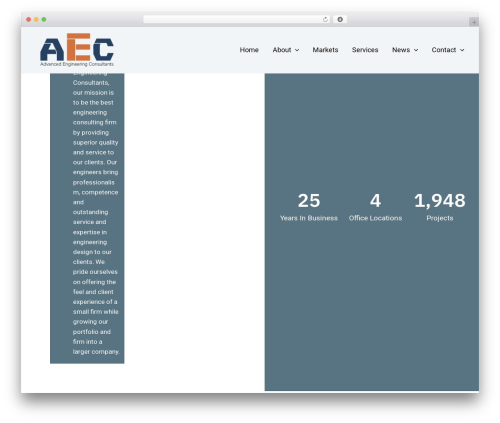
Task: Open the Home page
Action: pos(249,50)
